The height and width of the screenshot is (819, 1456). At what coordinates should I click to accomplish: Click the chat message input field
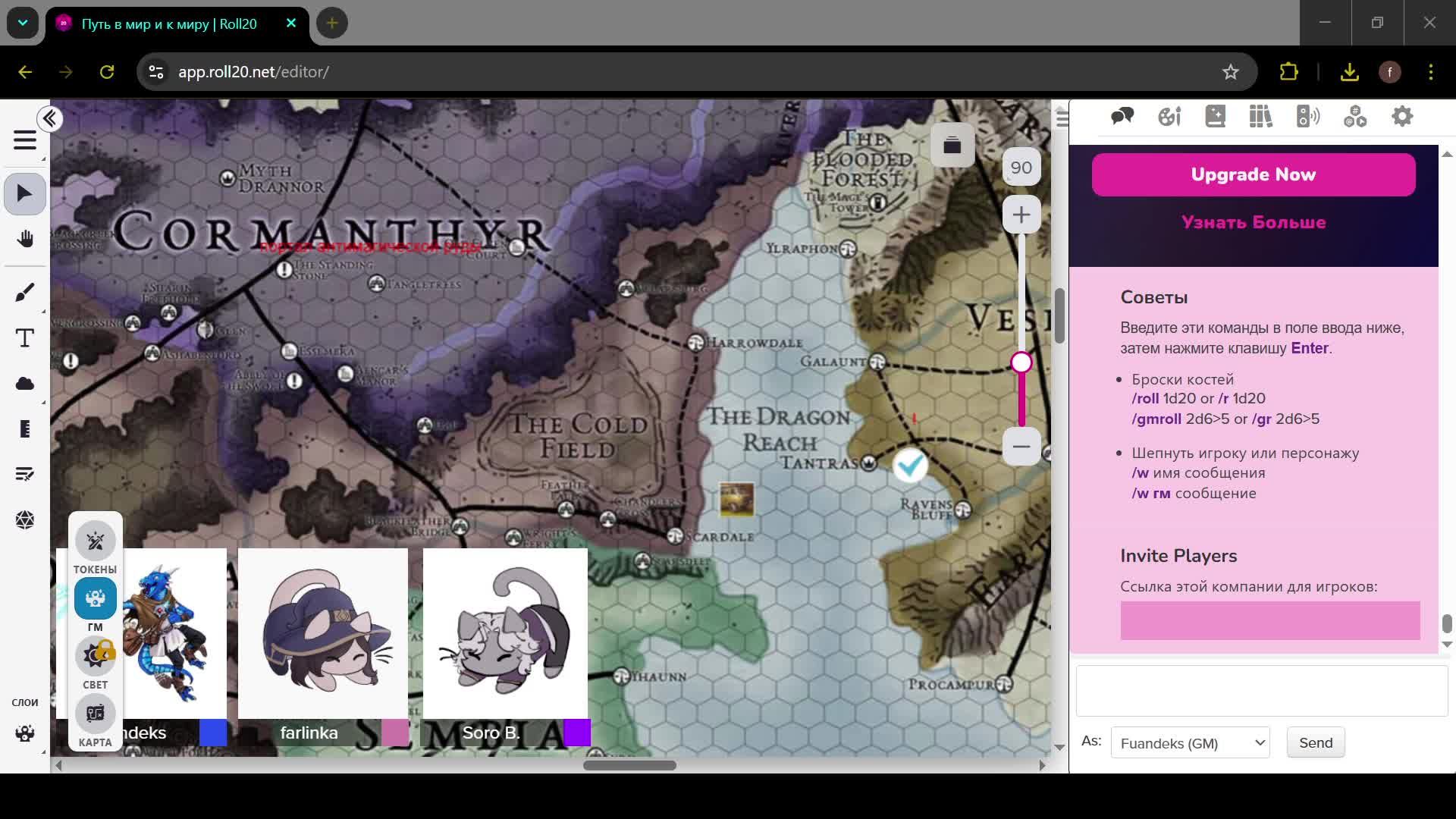[1261, 691]
